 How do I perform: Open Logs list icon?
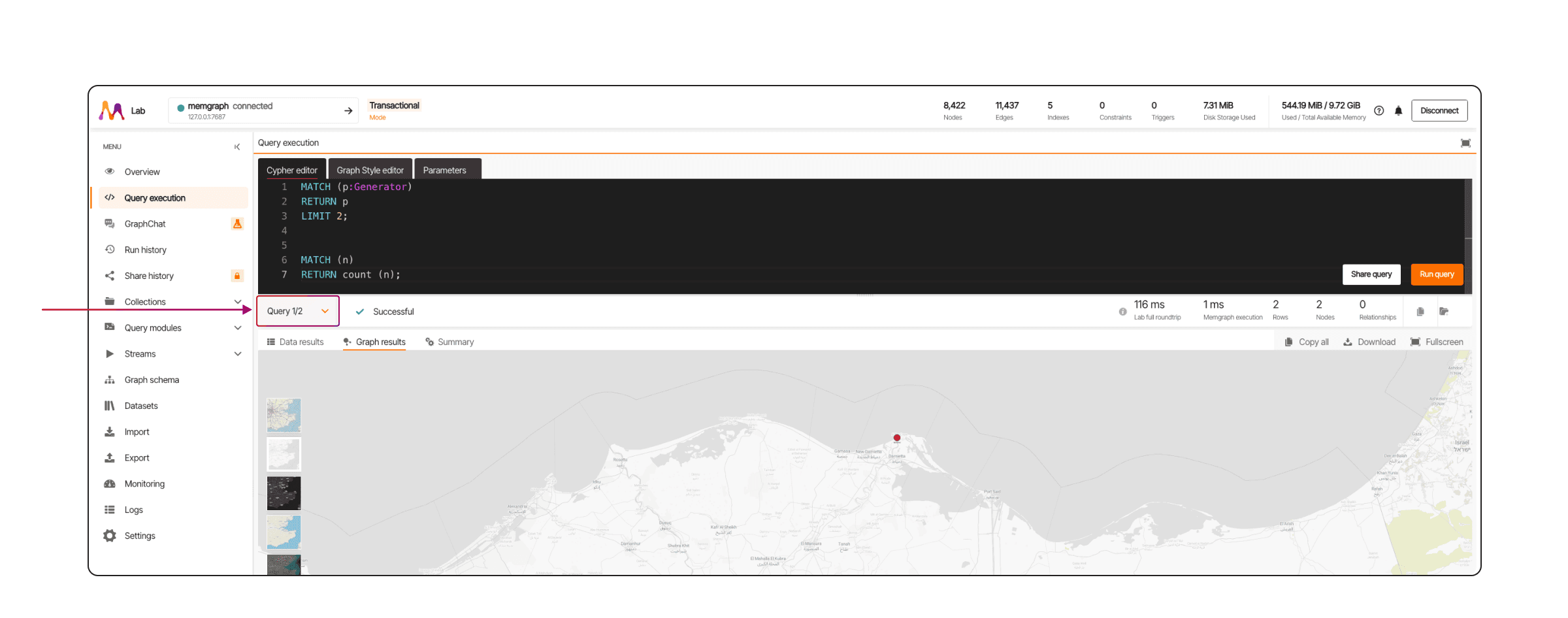point(110,510)
